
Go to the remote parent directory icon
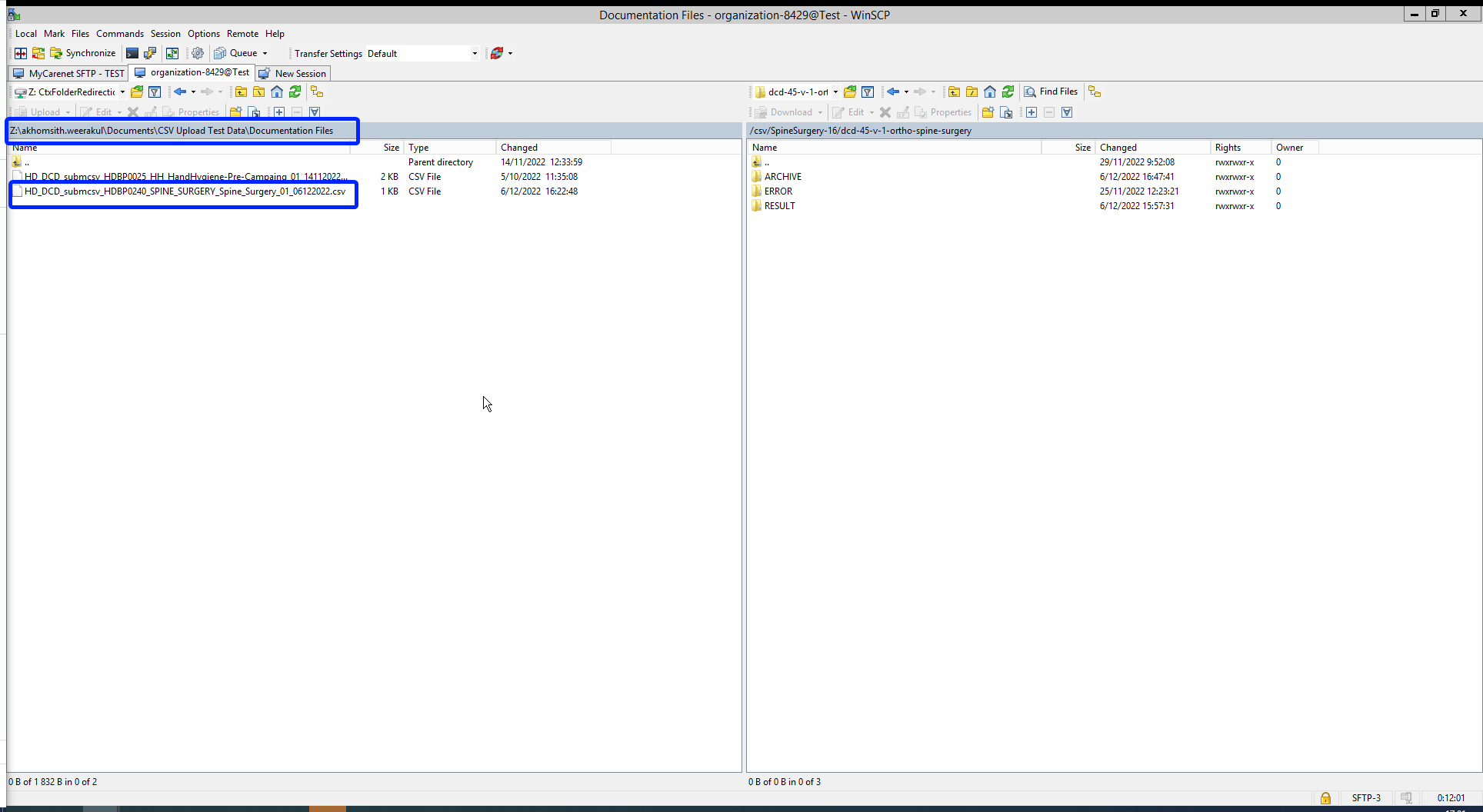954,92
